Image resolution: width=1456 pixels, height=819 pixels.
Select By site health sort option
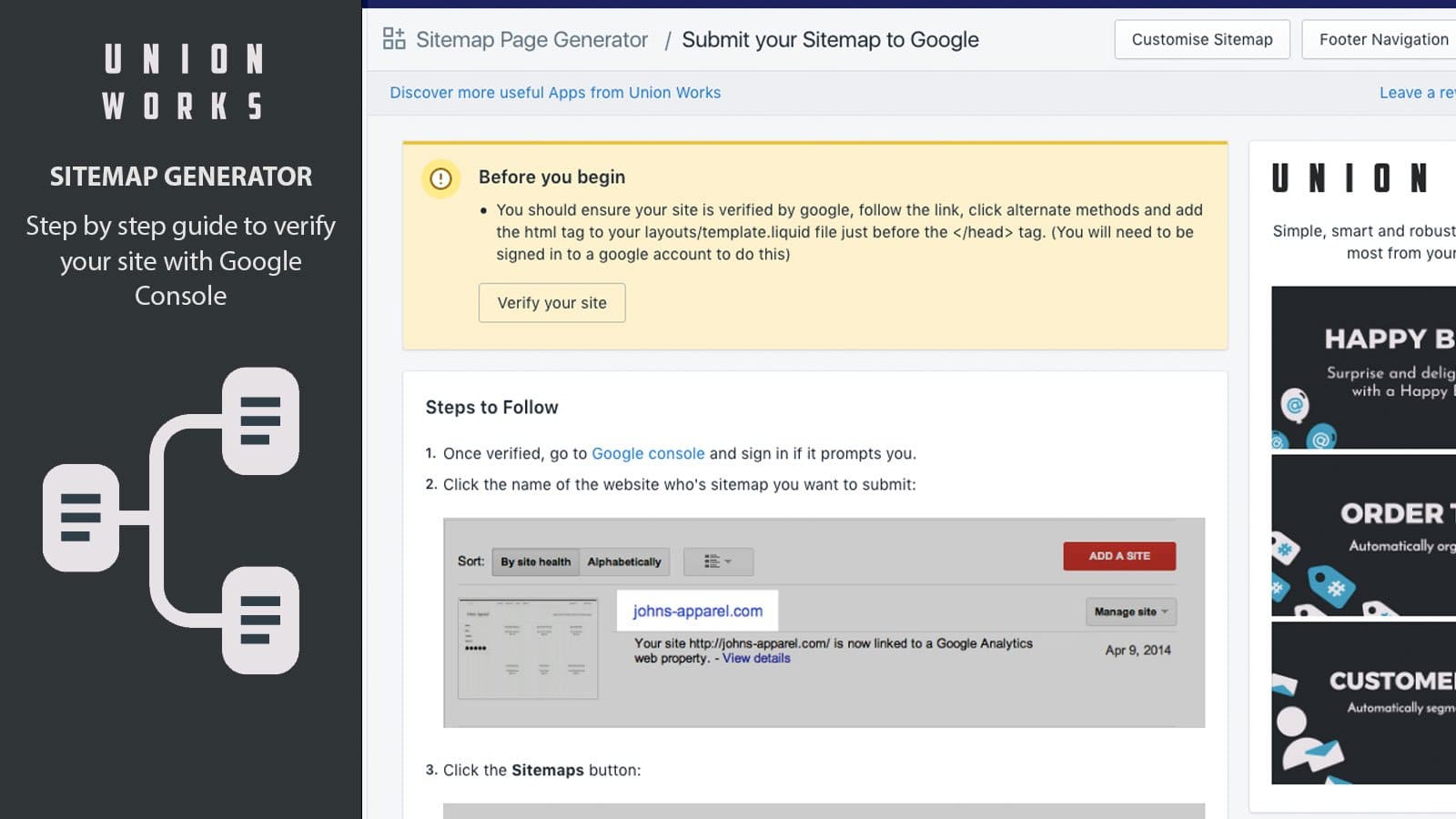click(535, 561)
